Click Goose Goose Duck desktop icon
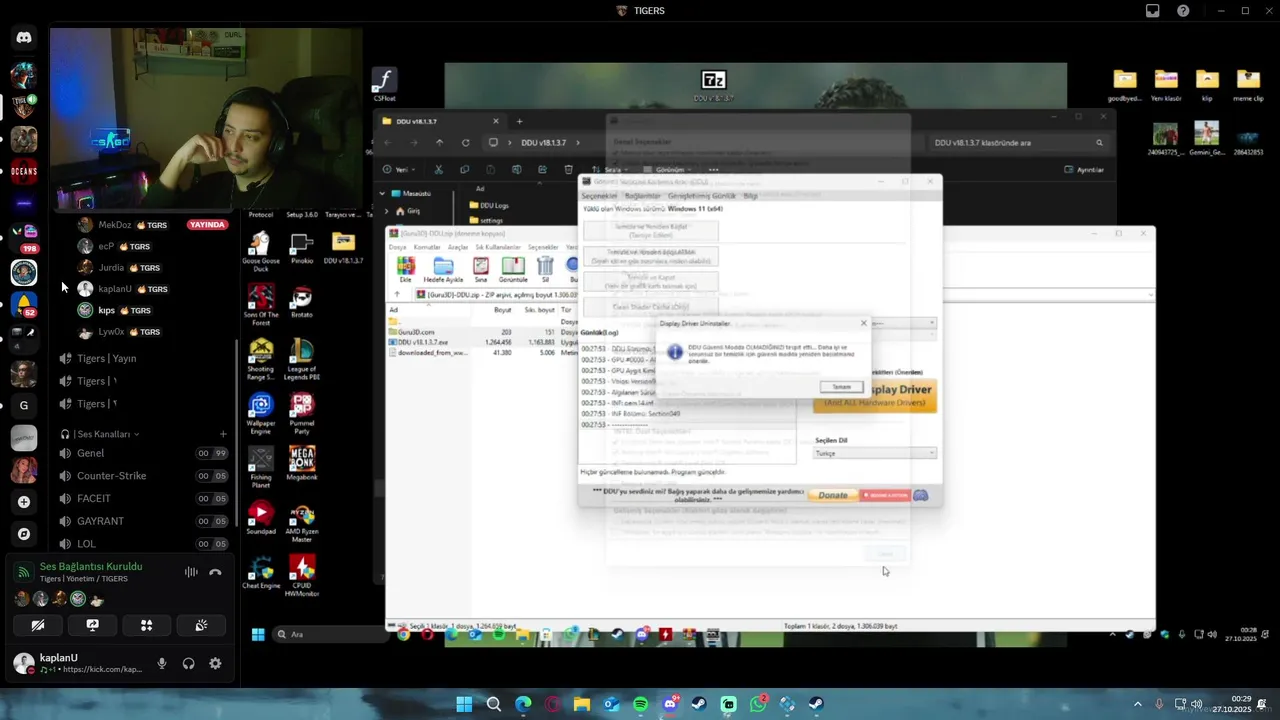1280x720 pixels. coord(261,252)
